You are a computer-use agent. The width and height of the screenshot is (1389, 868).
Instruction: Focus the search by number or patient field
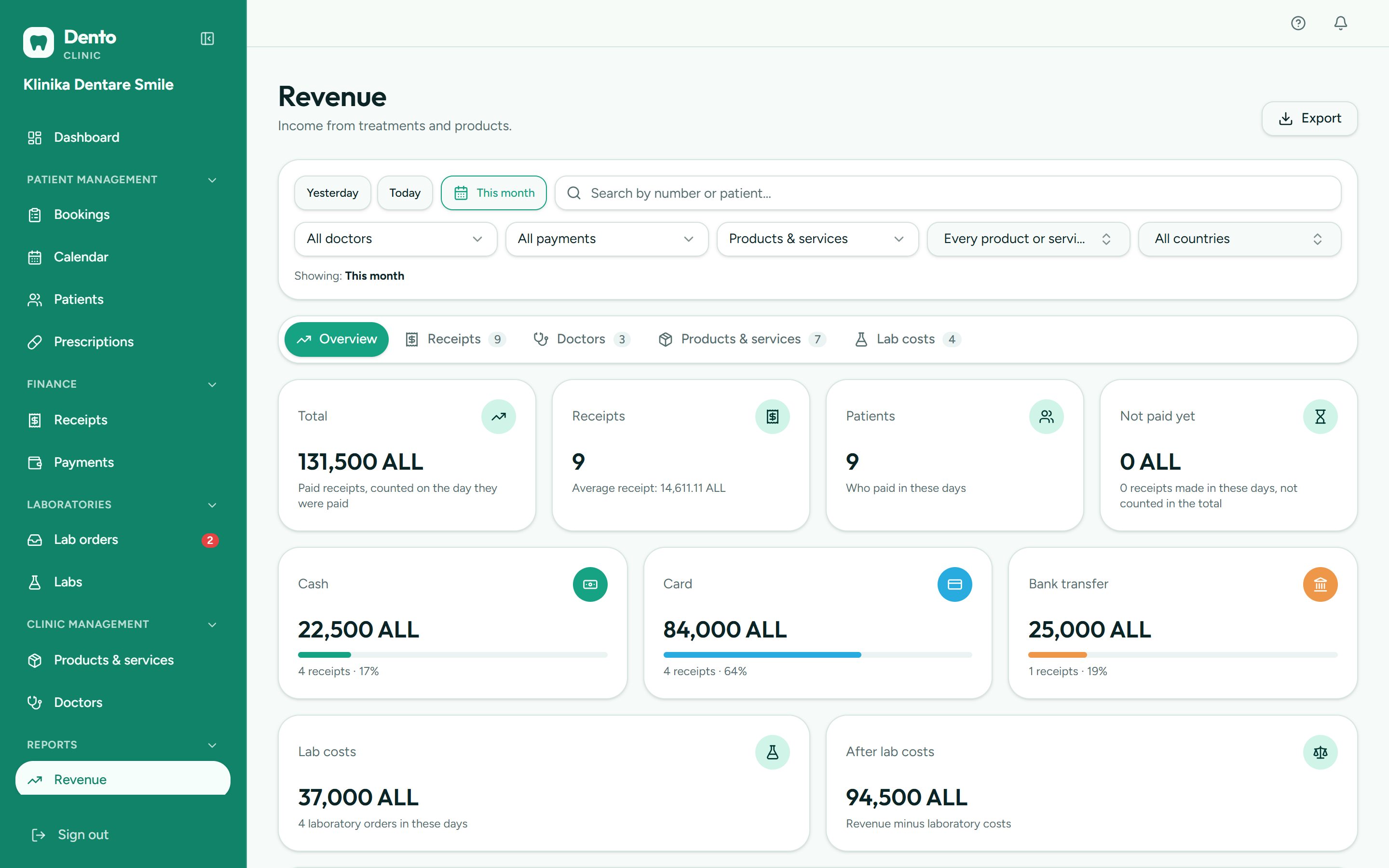(948, 193)
